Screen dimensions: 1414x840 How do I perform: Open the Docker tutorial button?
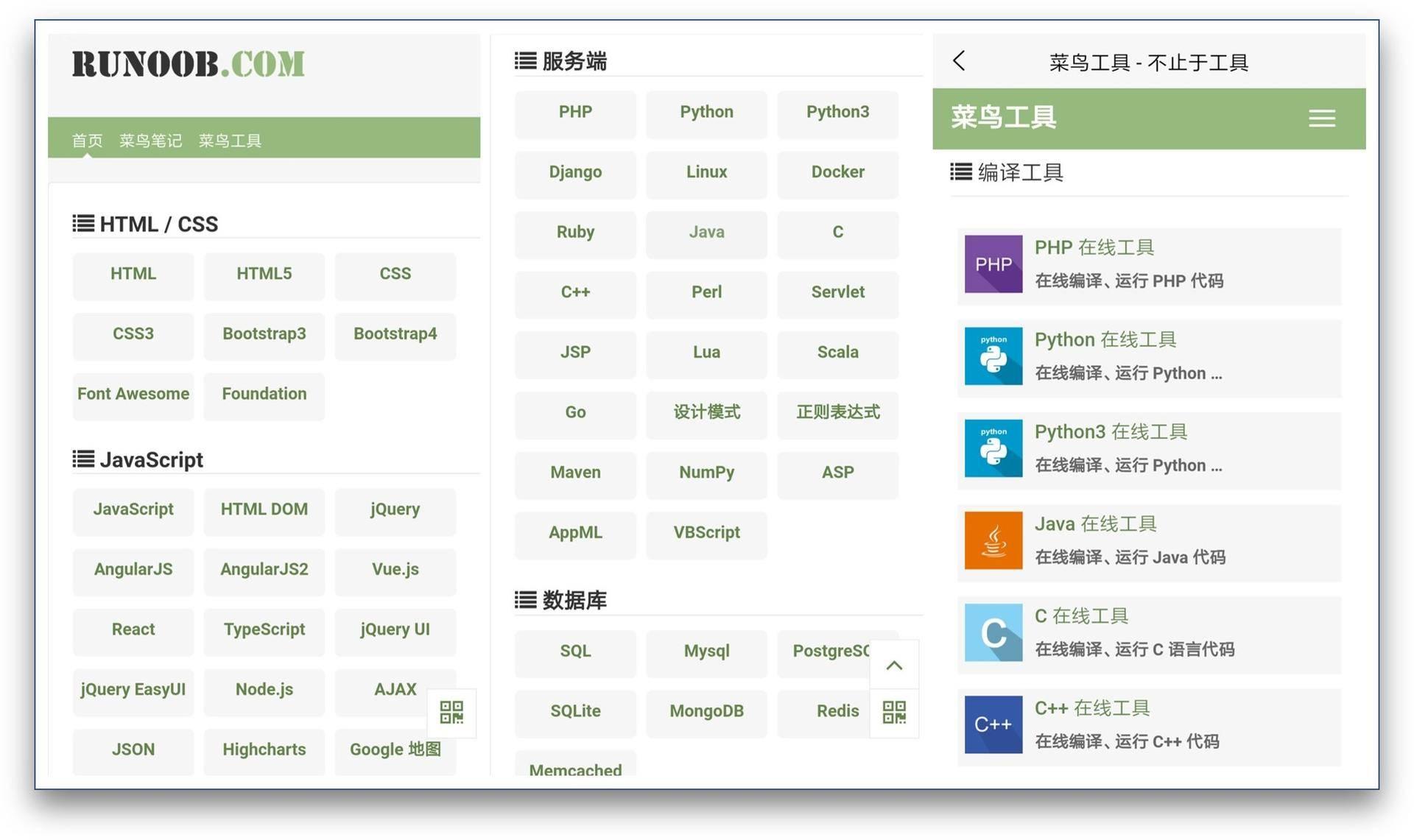coord(837,172)
